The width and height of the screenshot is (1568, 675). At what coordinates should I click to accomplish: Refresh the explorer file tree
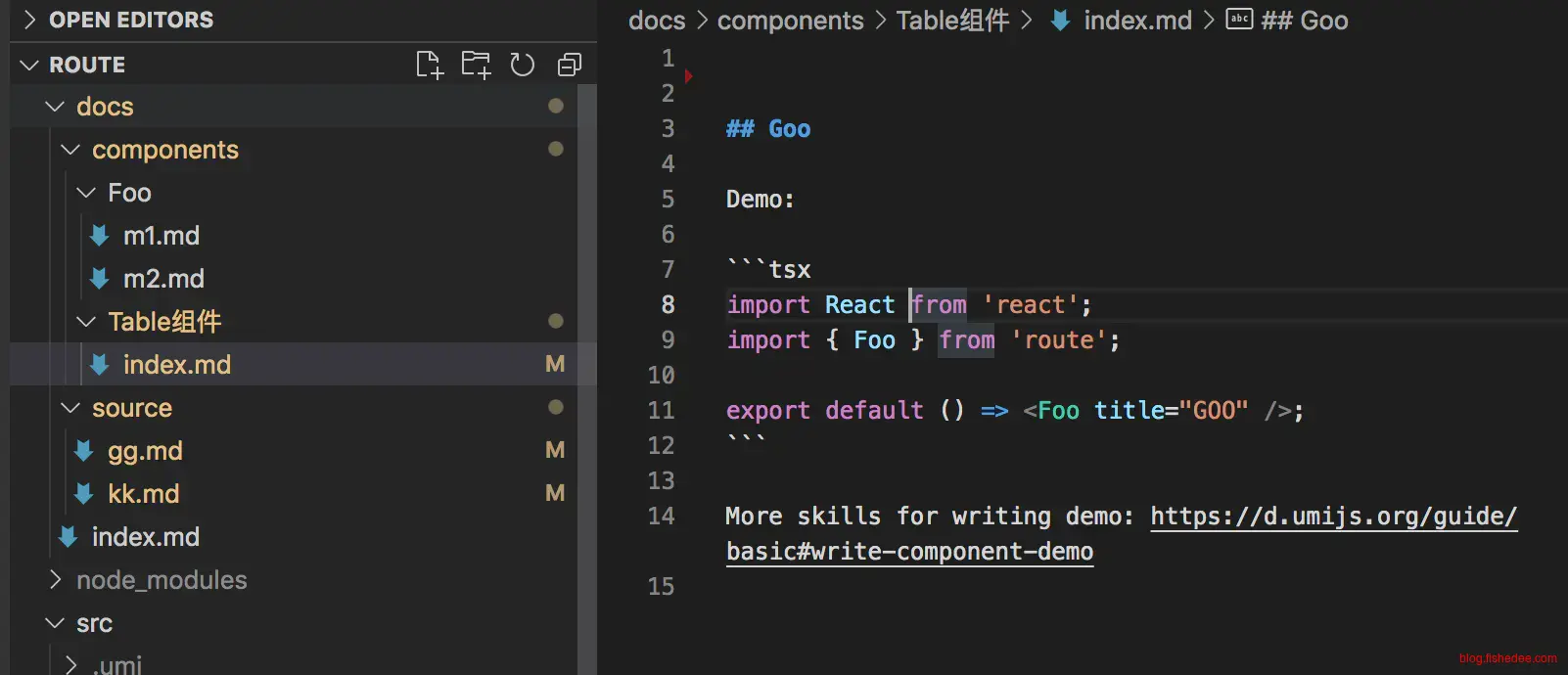pos(523,66)
